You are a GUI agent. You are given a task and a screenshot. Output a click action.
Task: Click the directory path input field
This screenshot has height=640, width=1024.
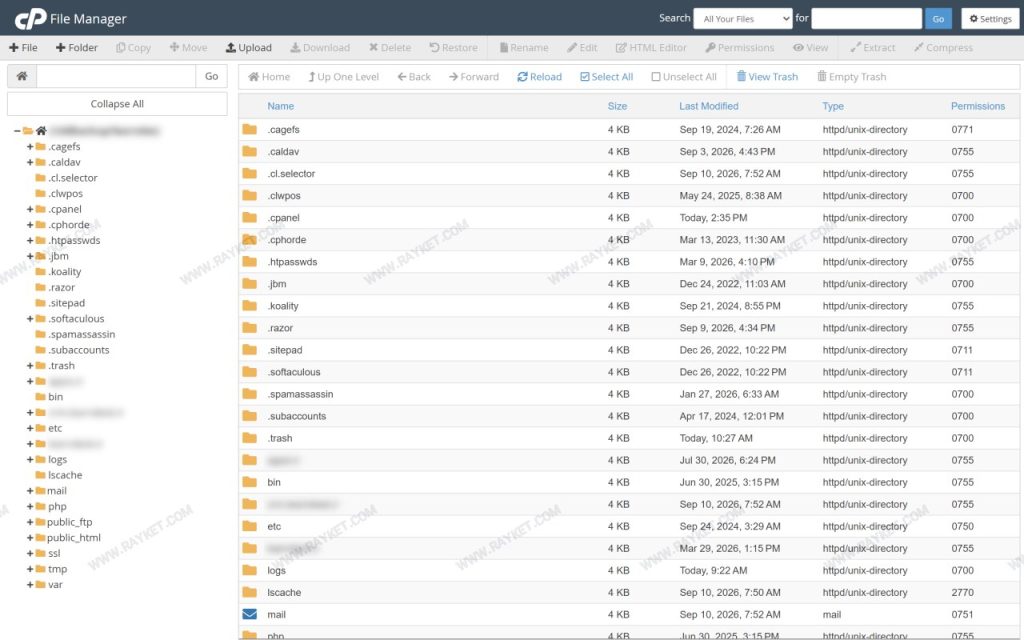tap(116, 76)
